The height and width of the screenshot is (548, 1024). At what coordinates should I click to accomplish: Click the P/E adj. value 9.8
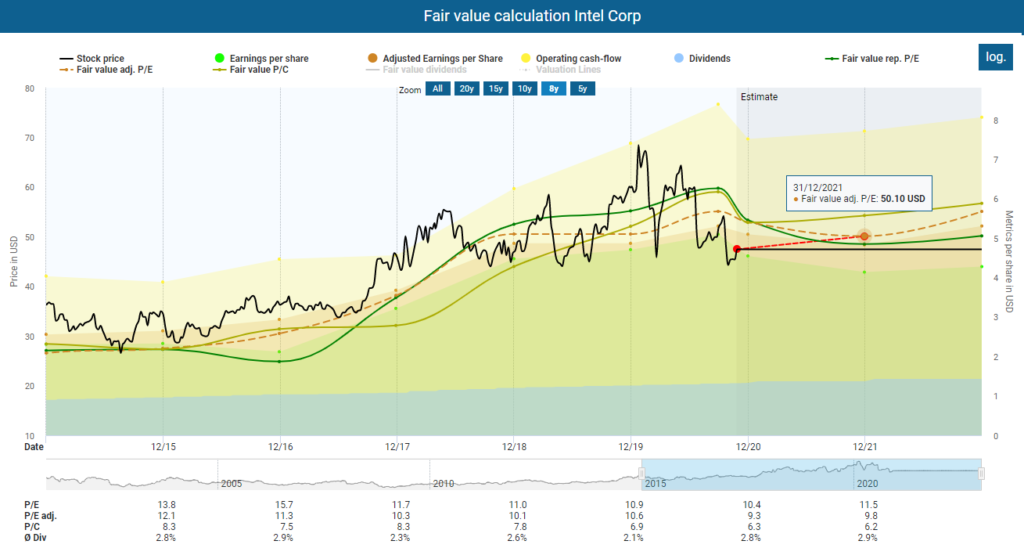[x=871, y=516]
